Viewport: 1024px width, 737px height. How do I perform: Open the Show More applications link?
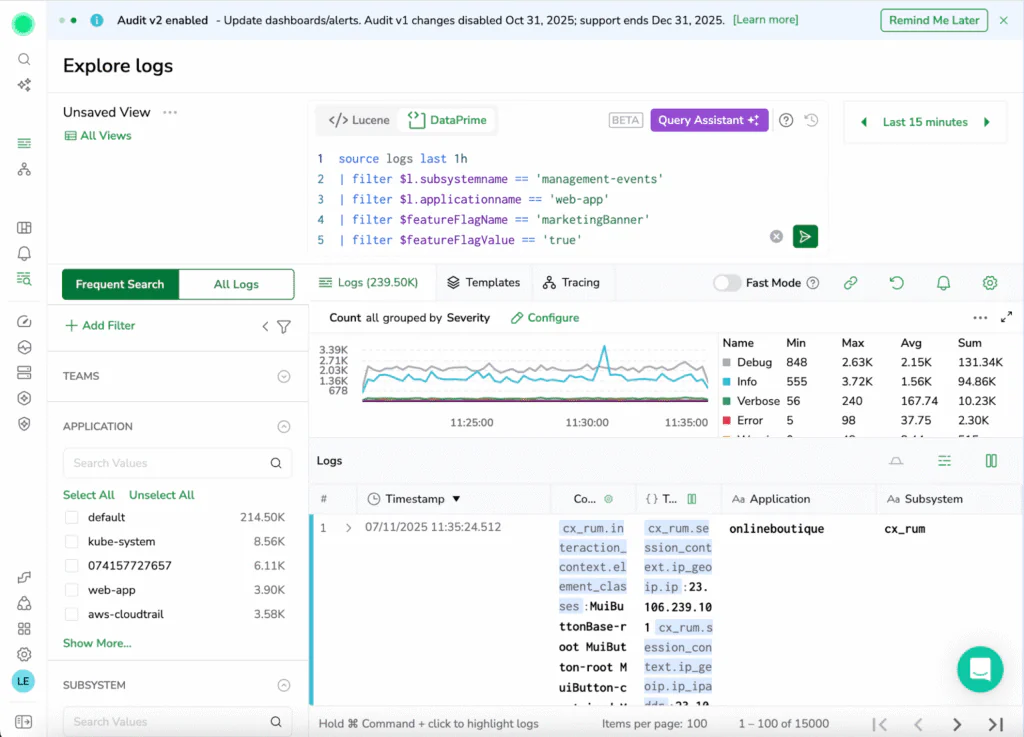97,643
